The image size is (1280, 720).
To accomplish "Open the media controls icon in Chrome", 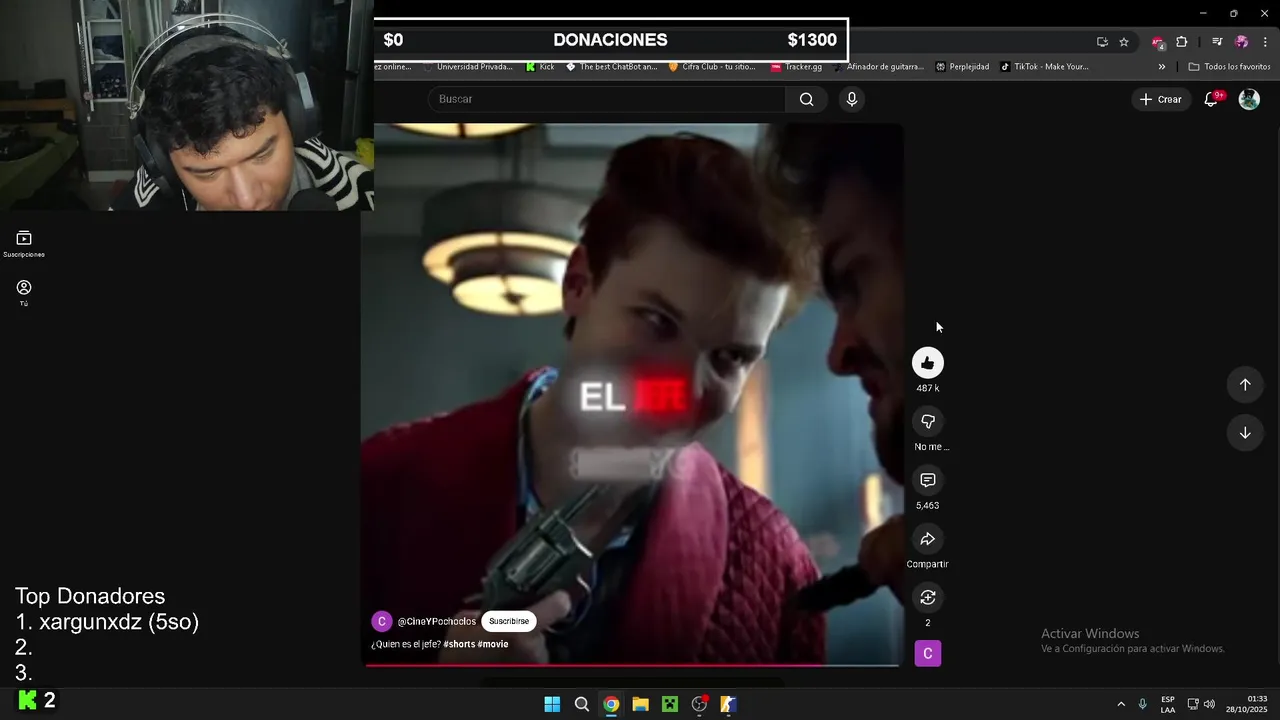I will point(1217,42).
